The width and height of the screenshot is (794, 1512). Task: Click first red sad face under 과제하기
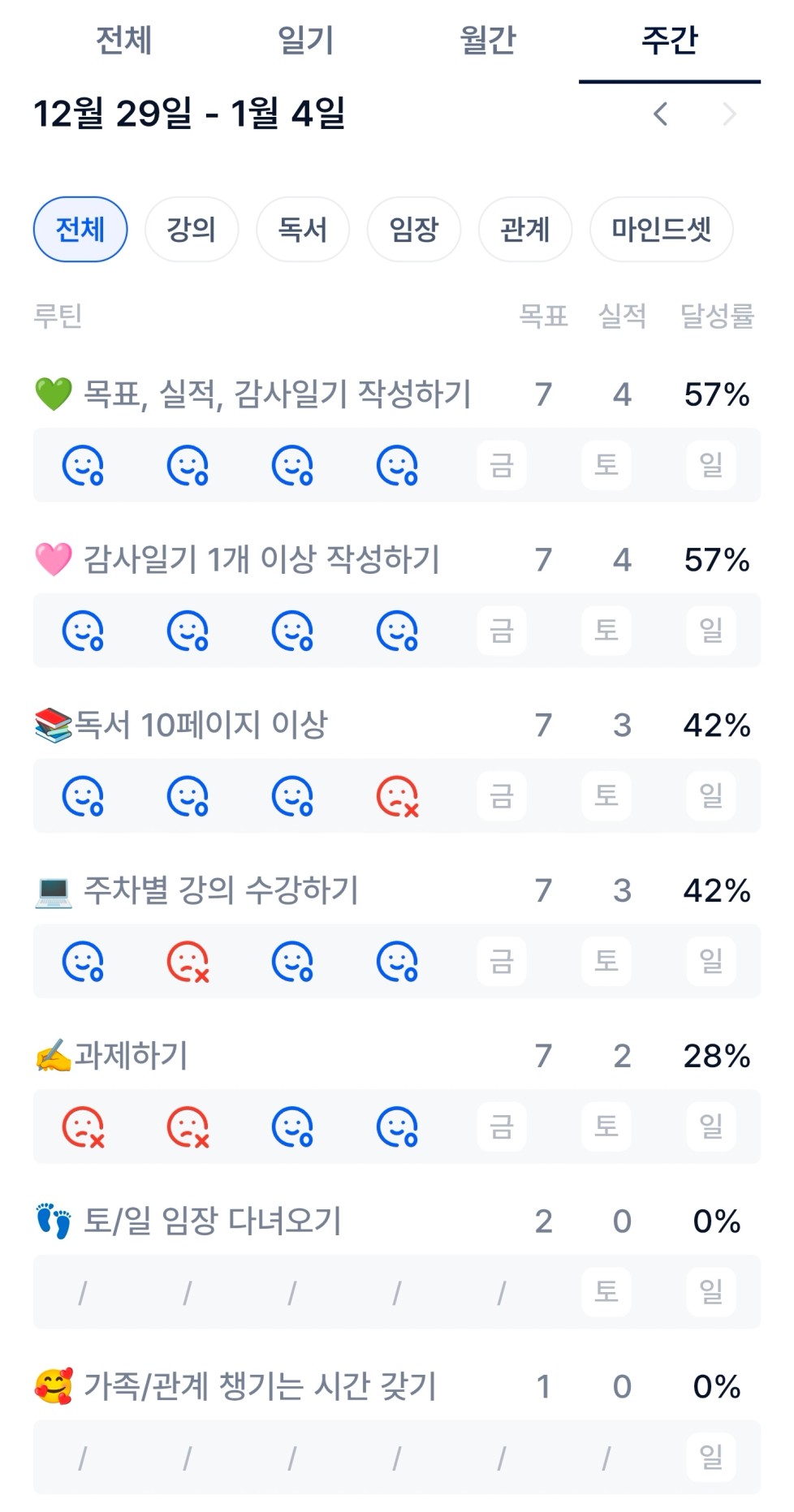[x=83, y=1127]
